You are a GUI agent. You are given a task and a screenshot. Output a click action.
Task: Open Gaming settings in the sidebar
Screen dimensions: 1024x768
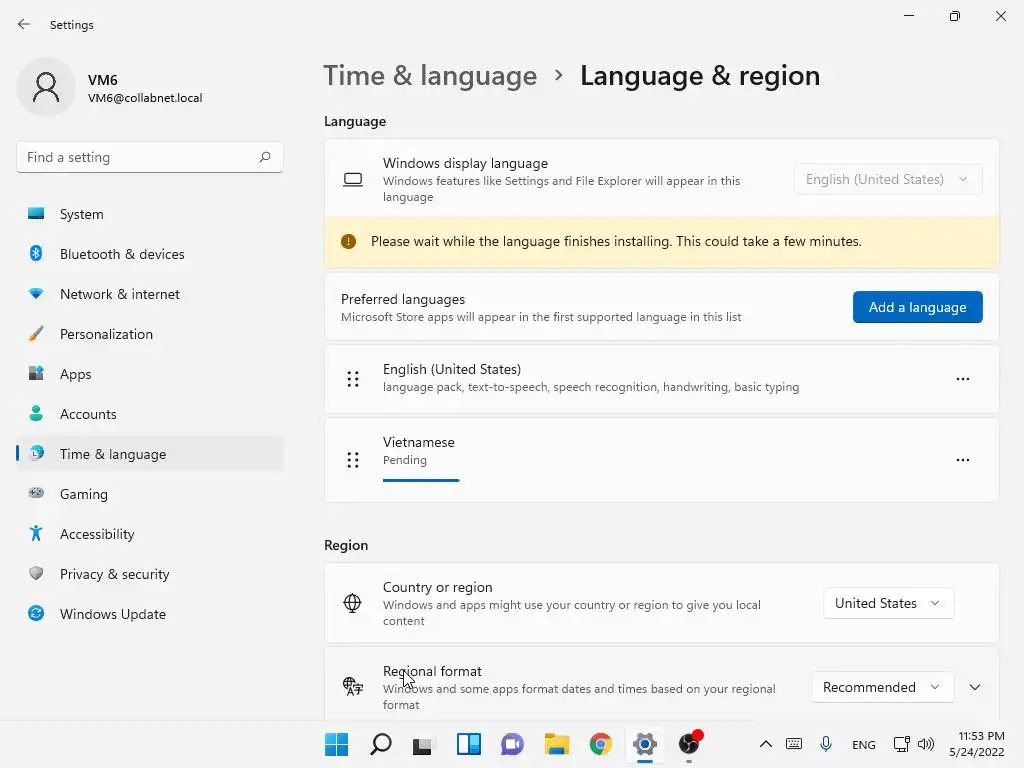[150, 494]
